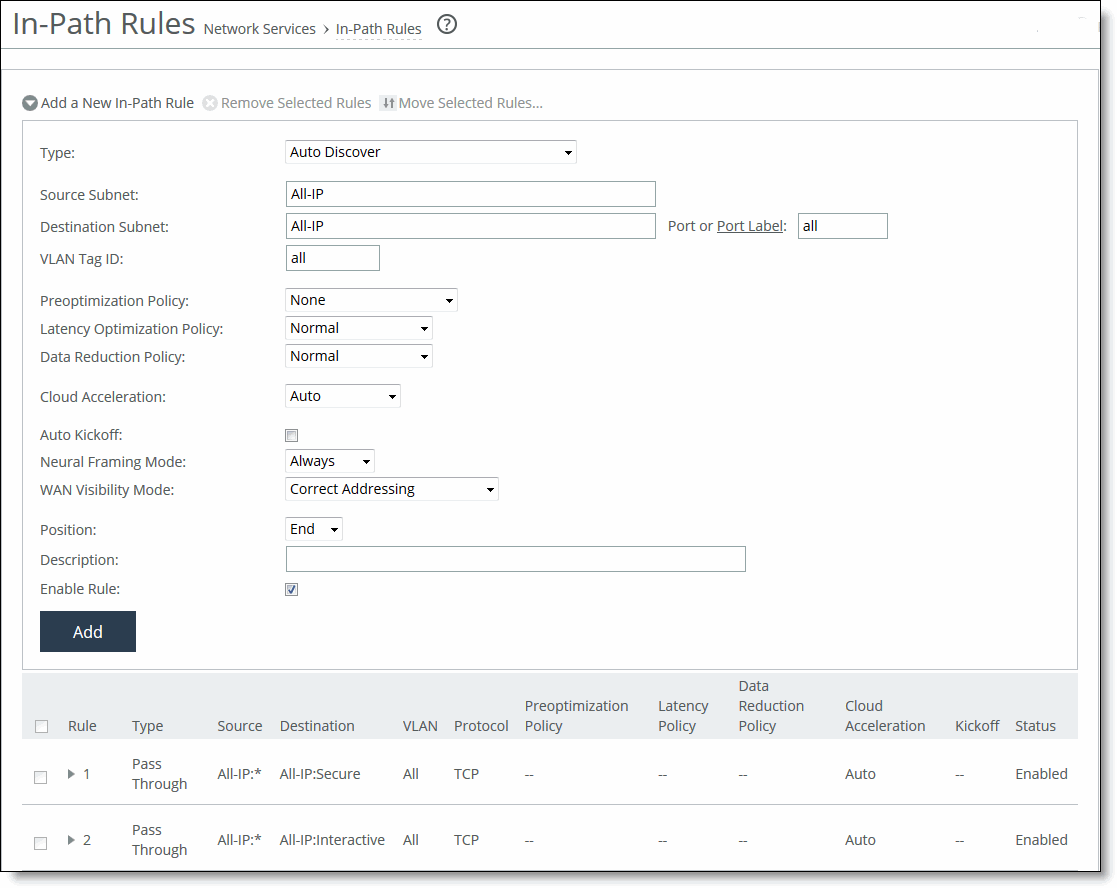Open the Position dropdown set to End
The height and width of the screenshot is (888, 1117).
pyautogui.click(x=331, y=529)
